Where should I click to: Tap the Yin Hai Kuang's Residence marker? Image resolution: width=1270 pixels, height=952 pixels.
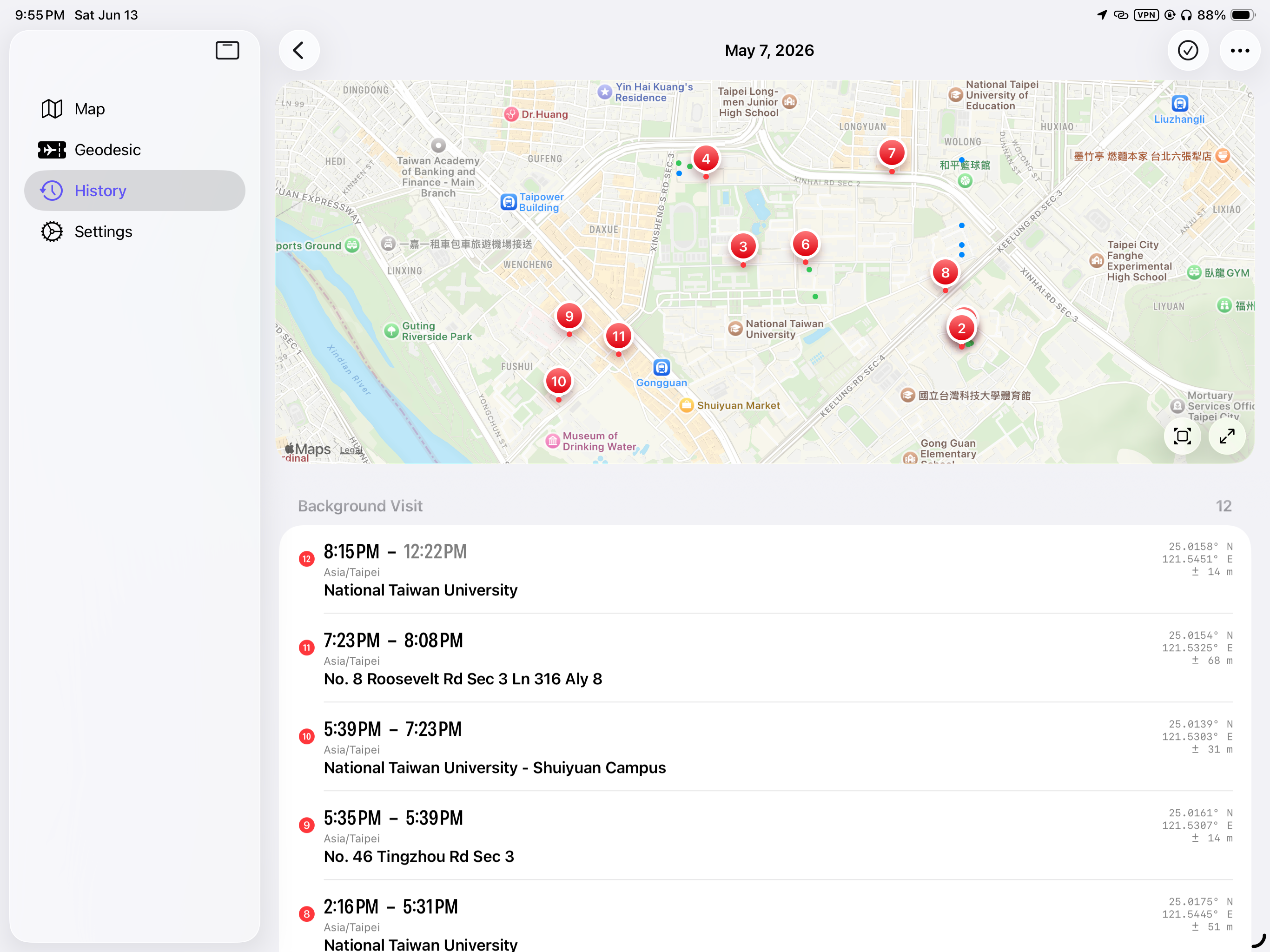[605, 93]
